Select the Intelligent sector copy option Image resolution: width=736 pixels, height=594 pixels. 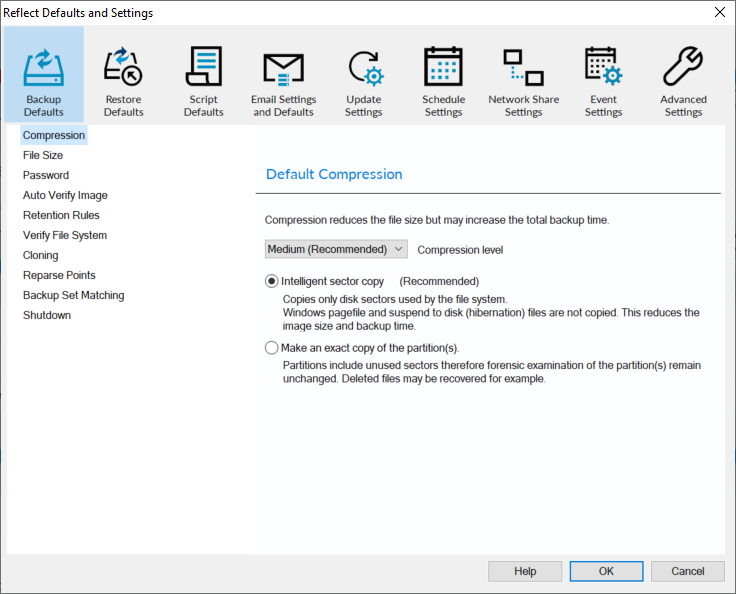coord(272,282)
